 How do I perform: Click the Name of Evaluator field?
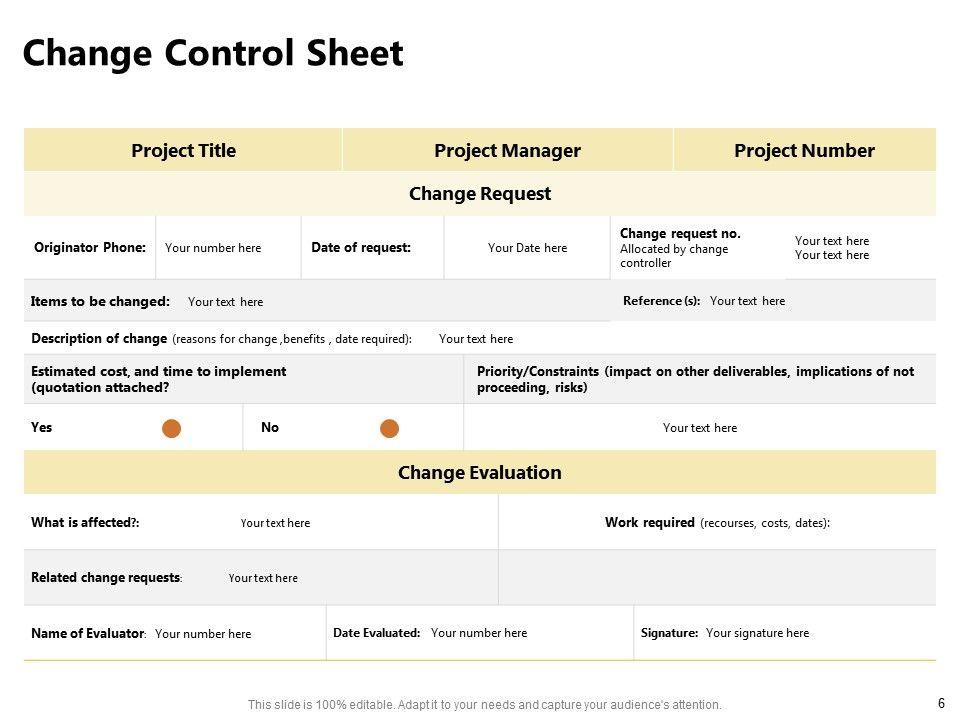click(203, 634)
